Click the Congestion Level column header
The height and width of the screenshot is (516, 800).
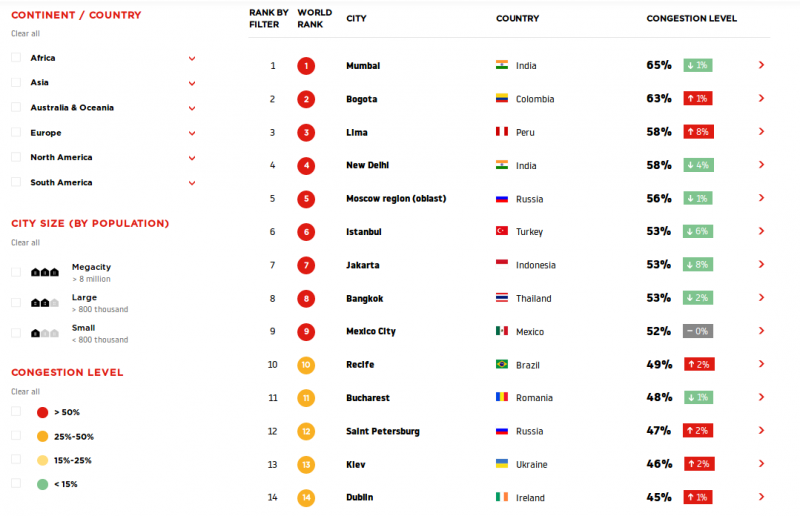click(691, 18)
